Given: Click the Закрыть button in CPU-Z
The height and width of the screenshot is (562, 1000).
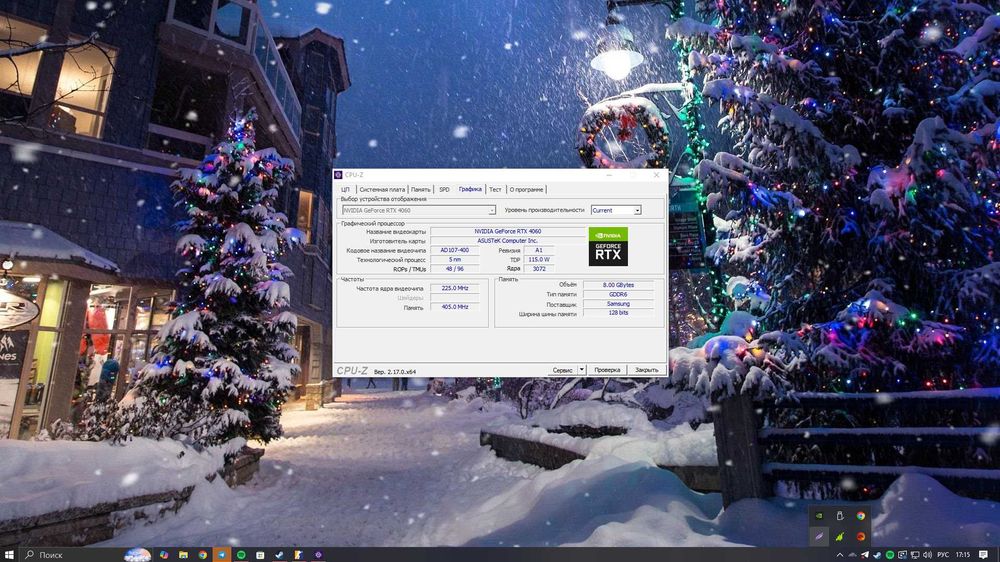Looking at the screenshot, I should (647, 370).
